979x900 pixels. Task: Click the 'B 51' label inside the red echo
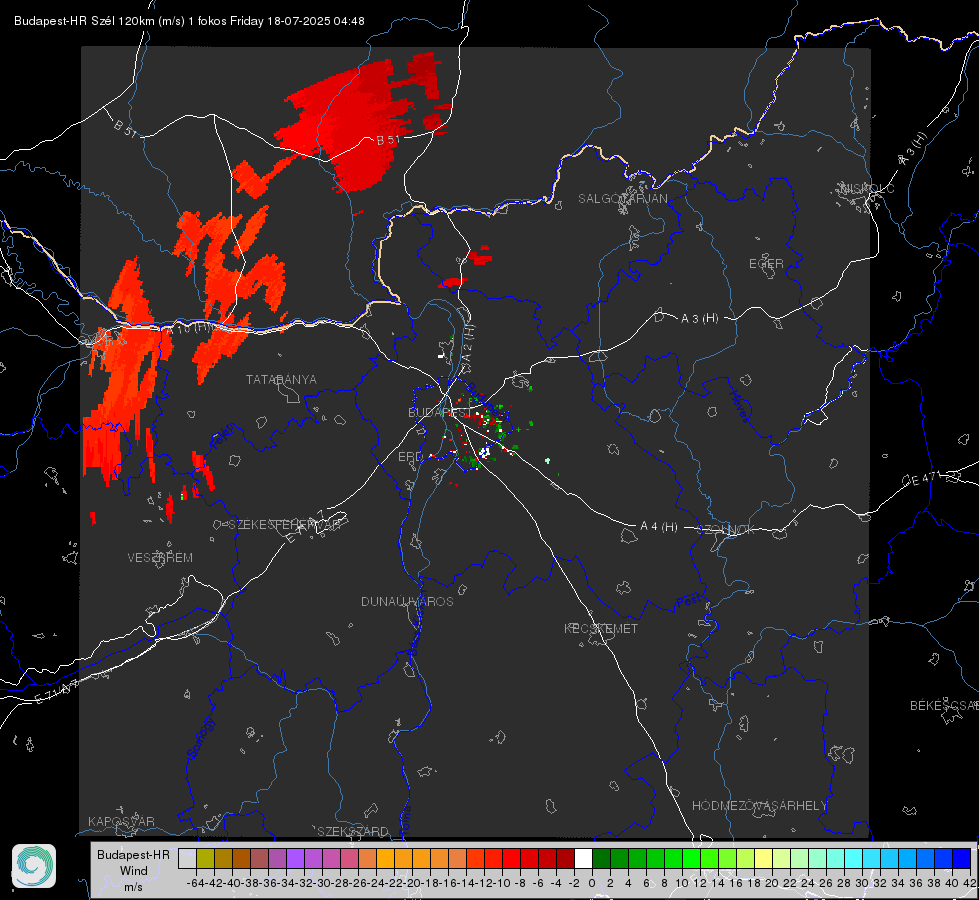pos(387,140)
